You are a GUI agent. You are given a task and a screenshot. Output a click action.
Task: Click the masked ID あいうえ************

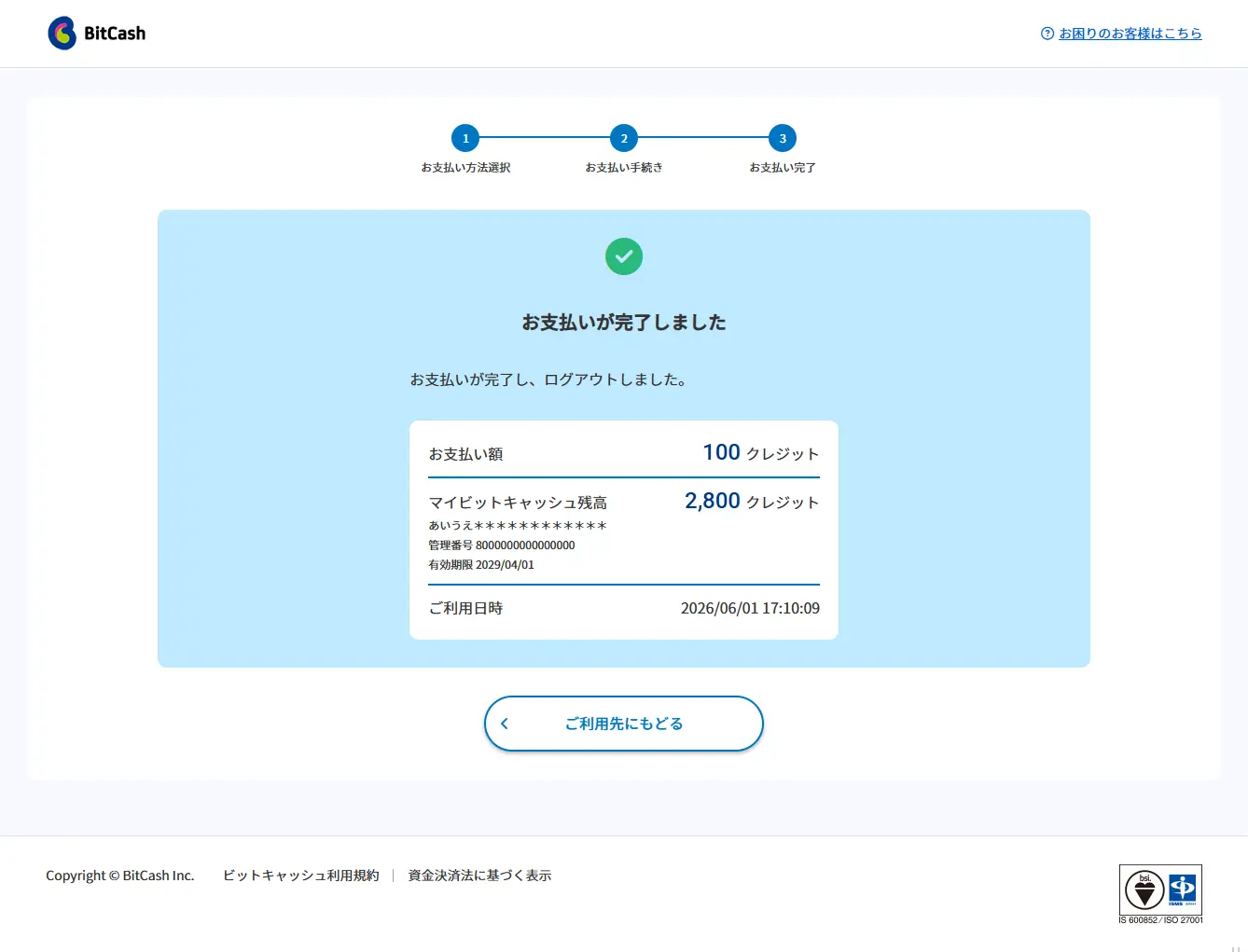[518, 526]
